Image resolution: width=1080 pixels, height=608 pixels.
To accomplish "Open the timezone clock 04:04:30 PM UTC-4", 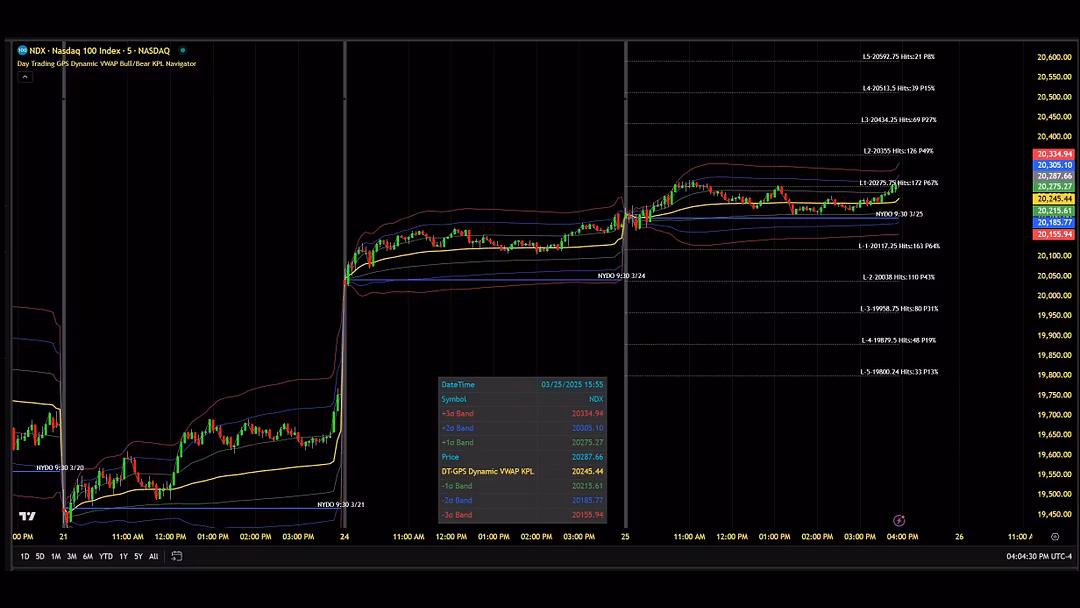I will (1039, 556).
